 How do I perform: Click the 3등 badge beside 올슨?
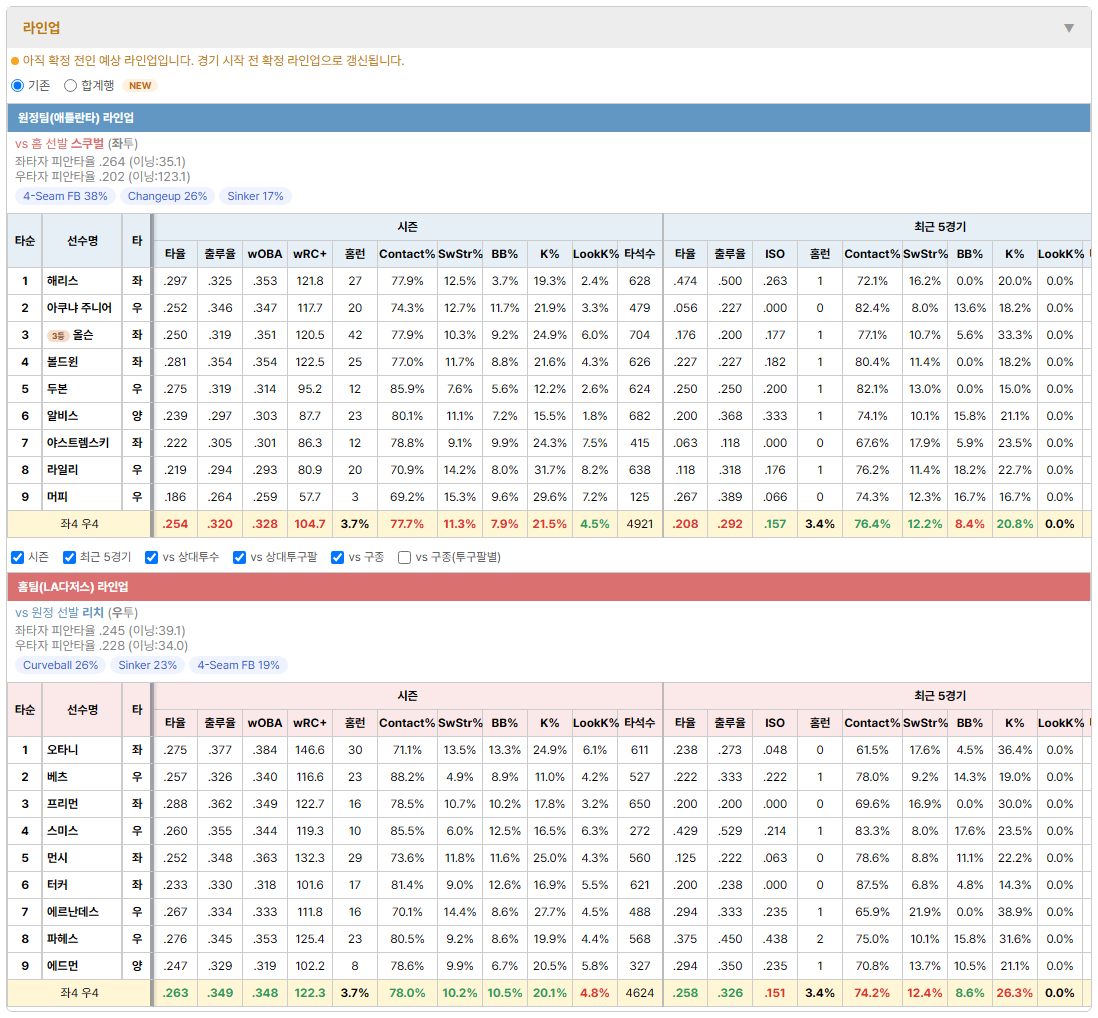[58, 335]
